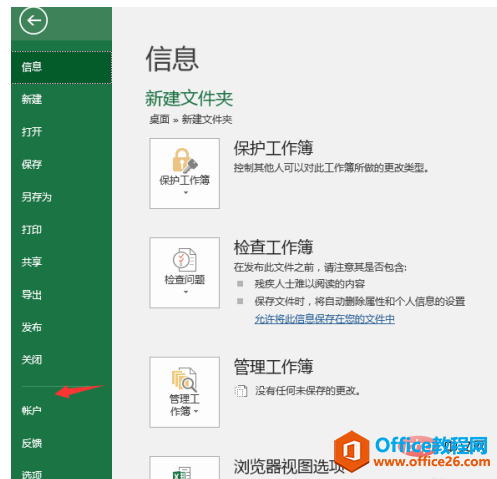Viewport: 497px width, 479px height.
Task: Click the Manage Workbook magnifier icon
Action: (x=184, y=380)
